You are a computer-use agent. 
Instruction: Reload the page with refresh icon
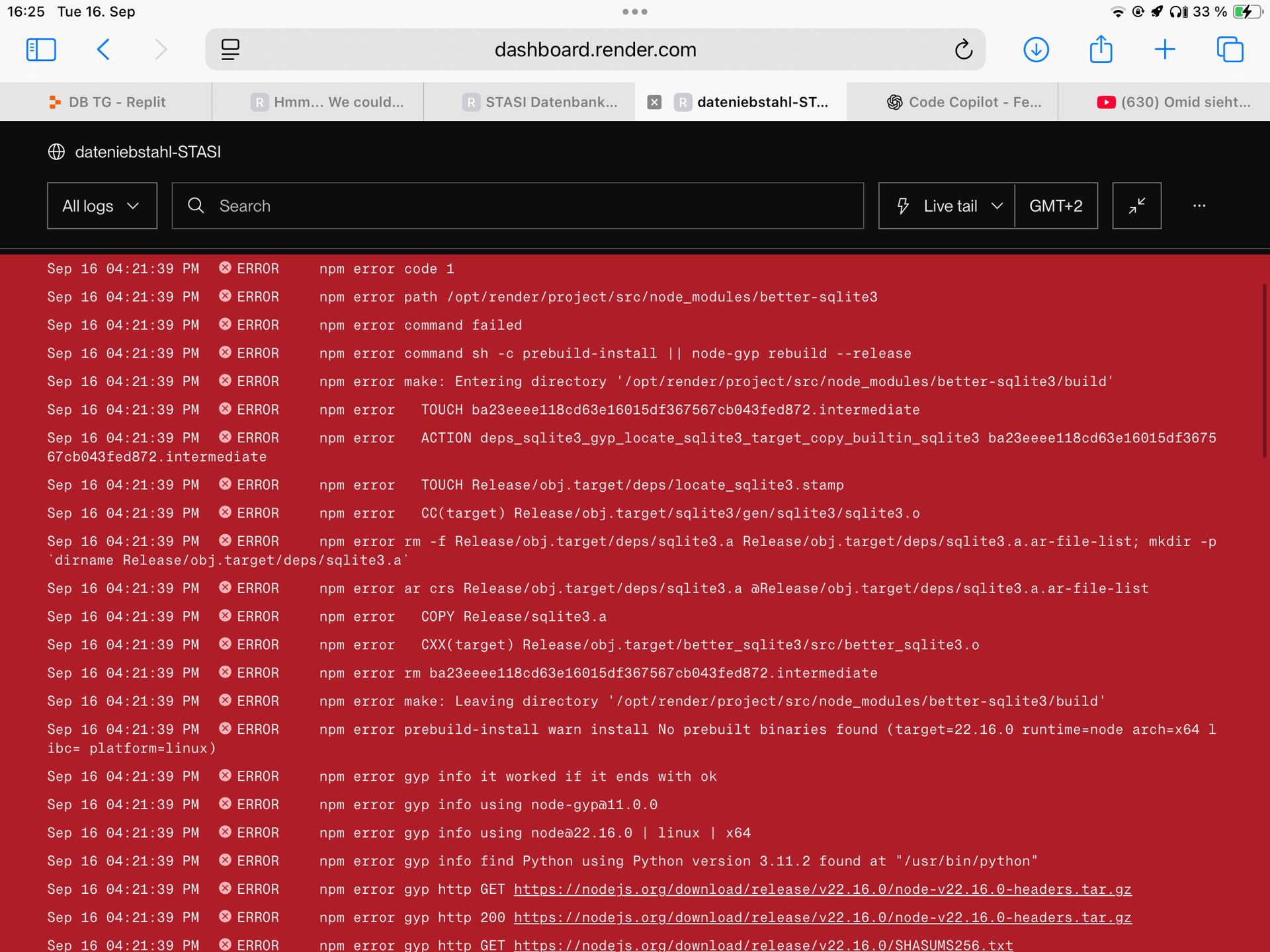click(x=963, y=50)
